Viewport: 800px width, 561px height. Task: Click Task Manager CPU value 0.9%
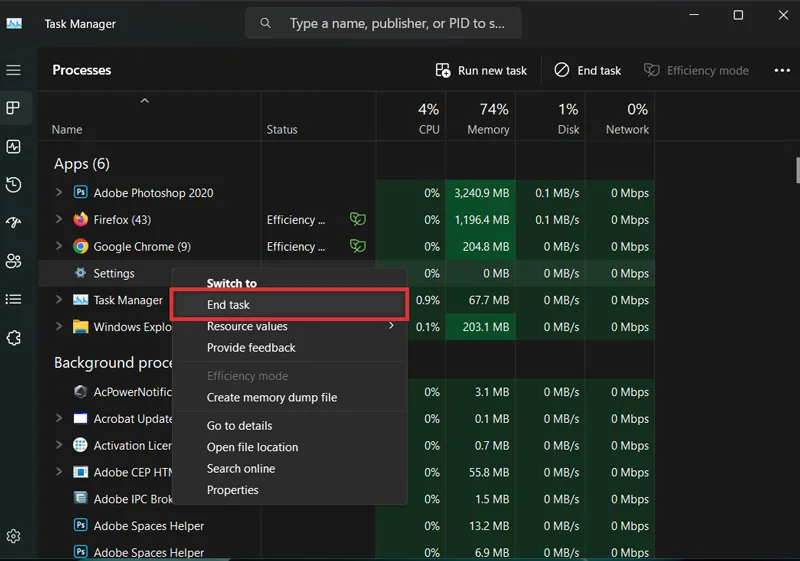tap(428, 300)
